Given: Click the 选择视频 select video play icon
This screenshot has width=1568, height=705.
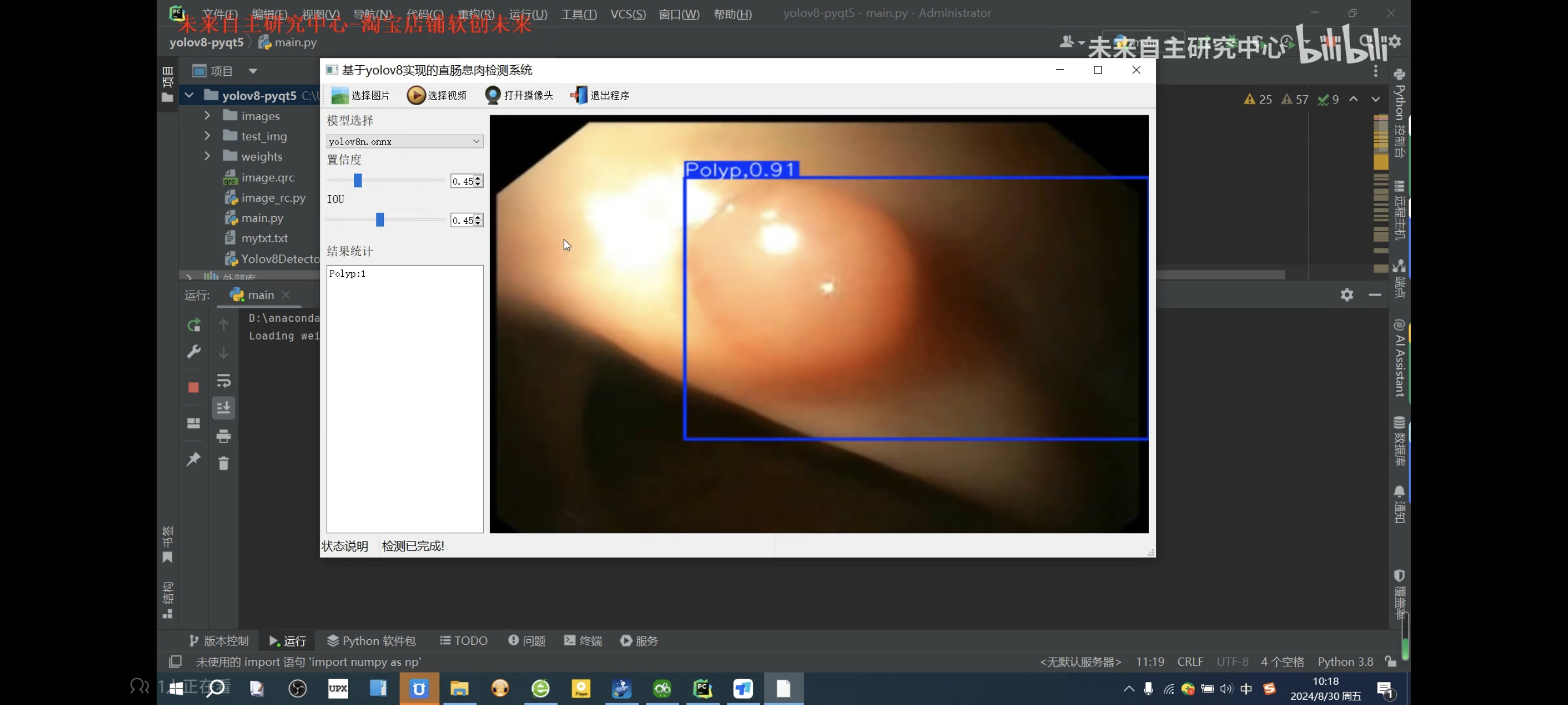Looking at the screenshot, I should [x=416, y=95].
